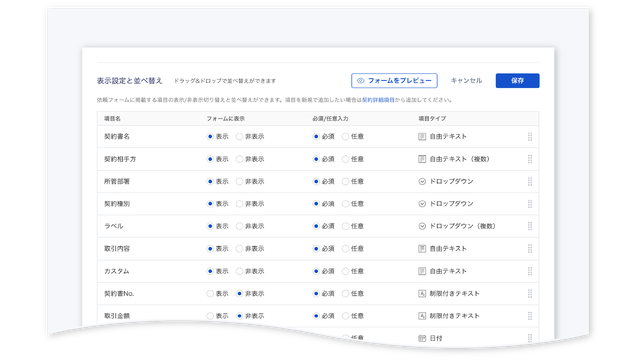Click the free-text type icon in 取引内容 row
This screenshot has width=640, height=360.
[422, 249]
